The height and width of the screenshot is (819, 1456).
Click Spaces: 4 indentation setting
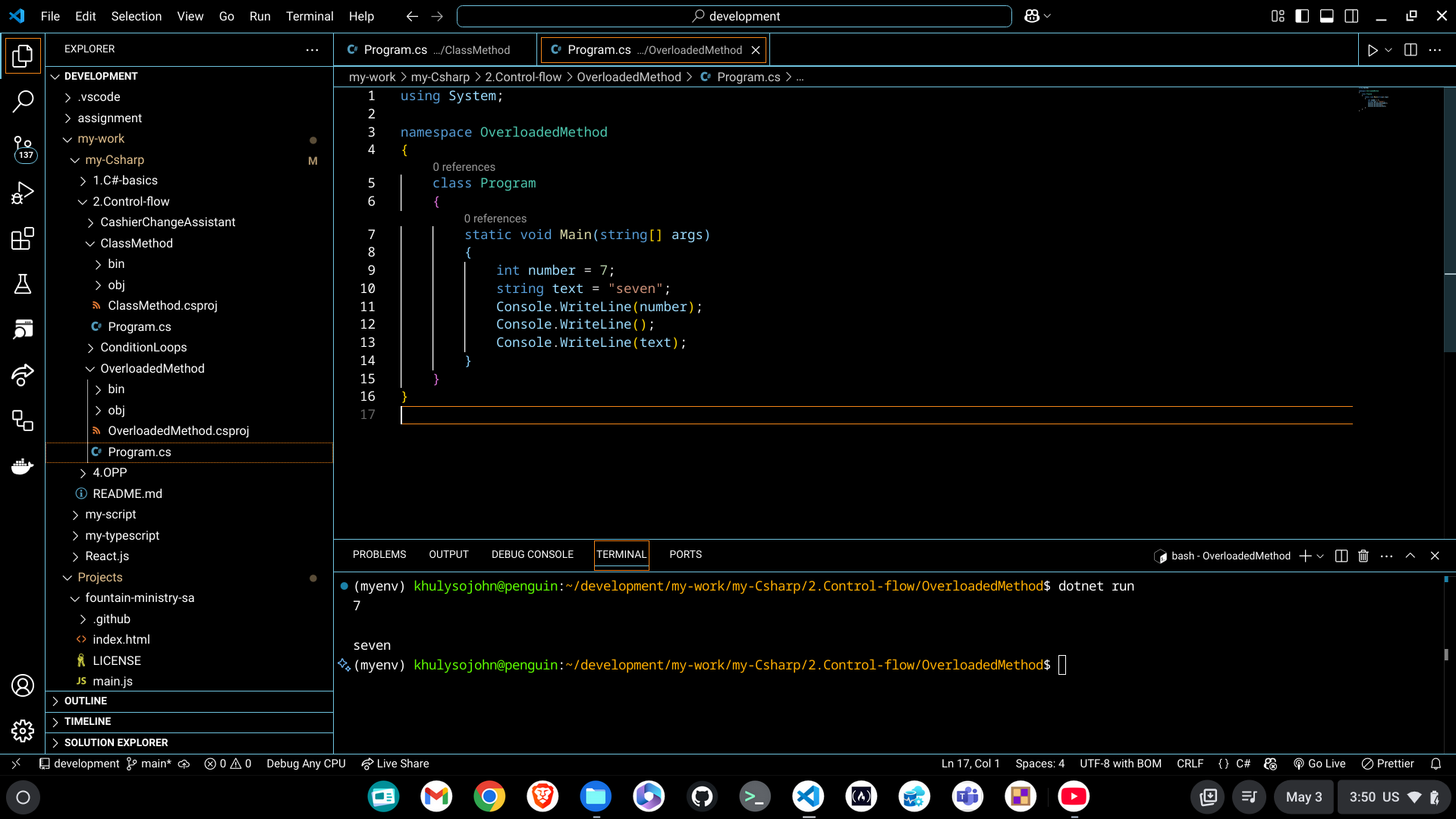(x=1040, y=764)
